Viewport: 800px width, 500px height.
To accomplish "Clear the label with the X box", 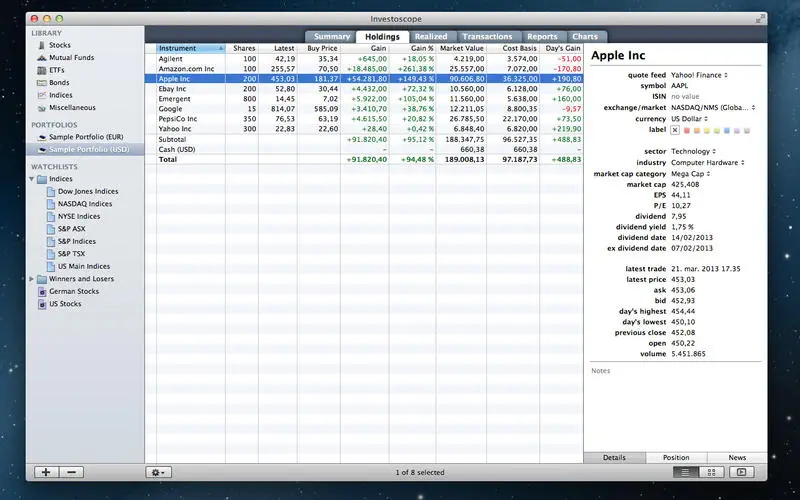I will tap(675, 130).
